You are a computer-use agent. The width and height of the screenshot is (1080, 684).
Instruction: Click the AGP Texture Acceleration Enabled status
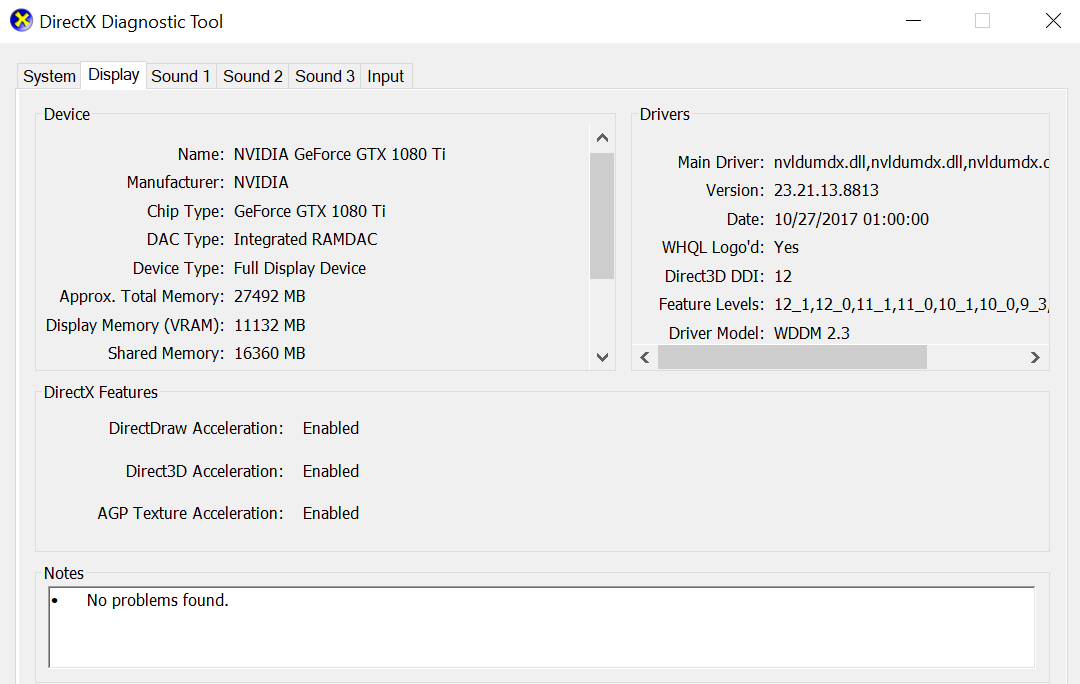(331, 513)
